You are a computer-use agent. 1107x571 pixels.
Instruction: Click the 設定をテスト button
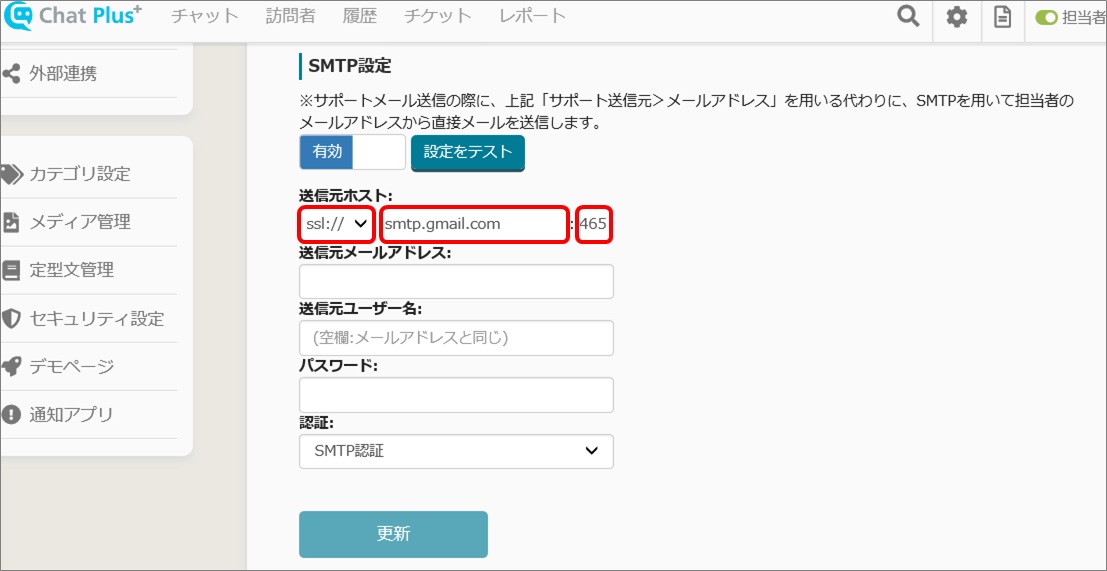tap(468, 152)
